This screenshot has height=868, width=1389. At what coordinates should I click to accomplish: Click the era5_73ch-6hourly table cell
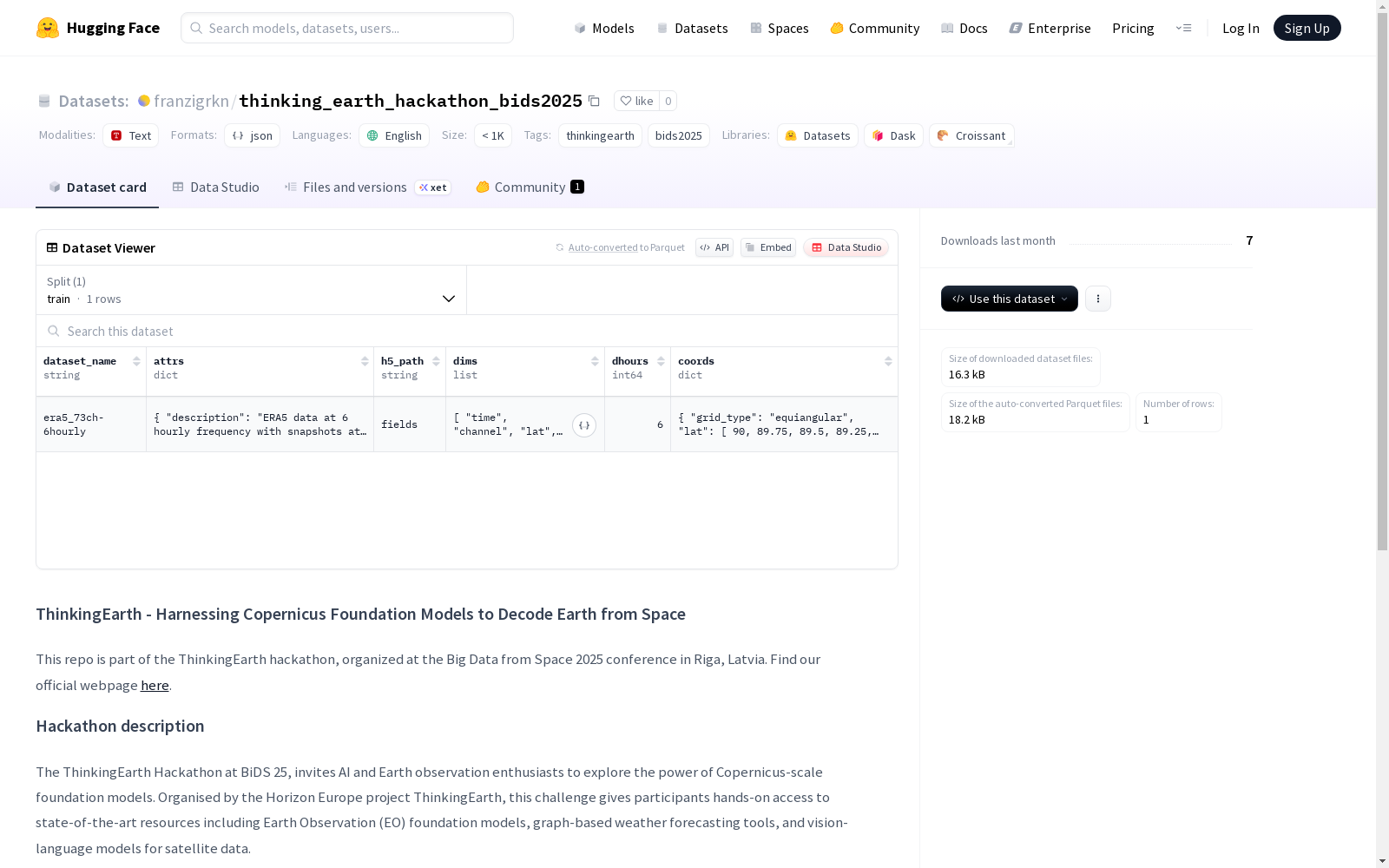click(x=91, y=424)
